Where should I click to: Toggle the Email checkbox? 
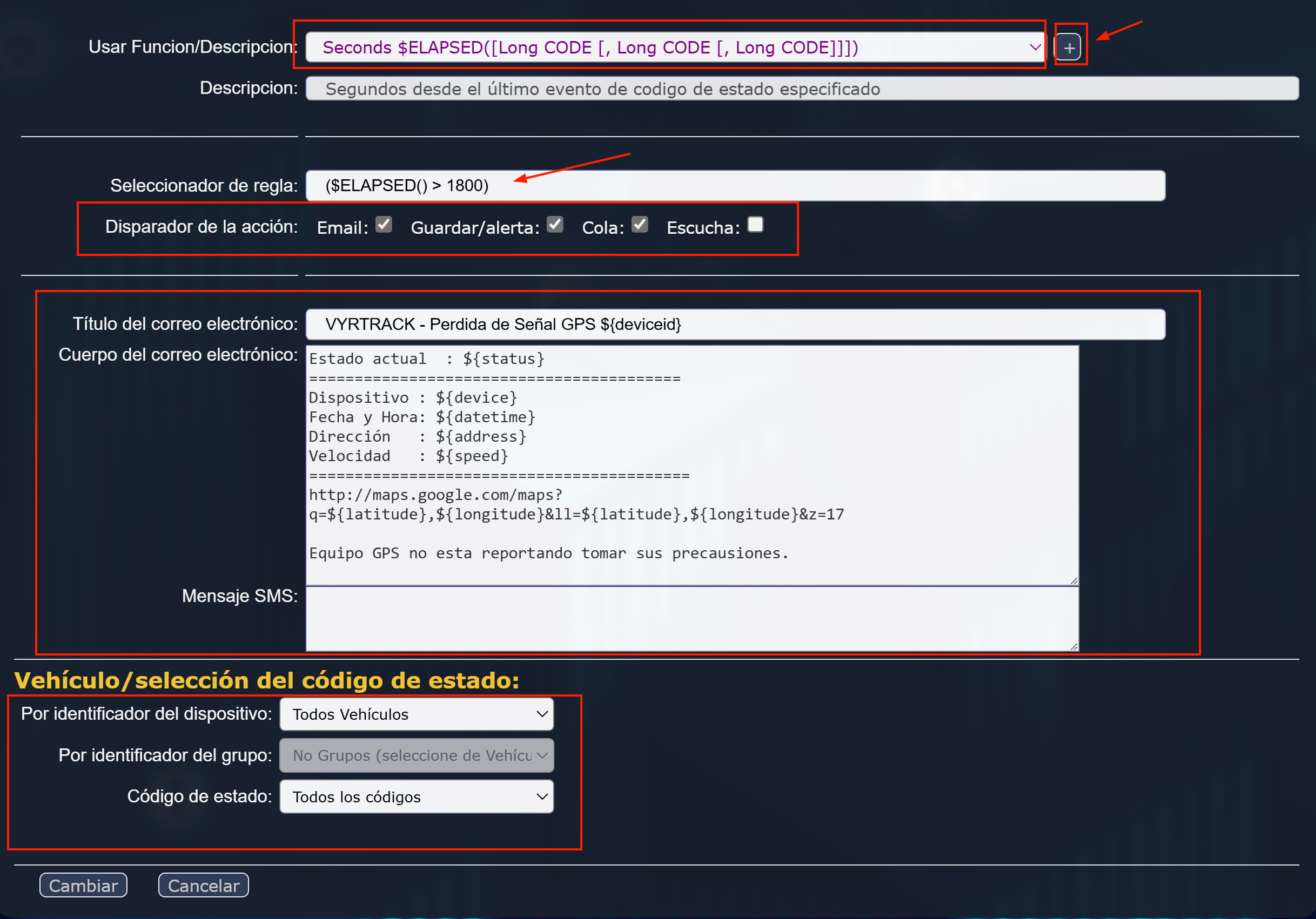pyautogui.click(x=384, y=225)
